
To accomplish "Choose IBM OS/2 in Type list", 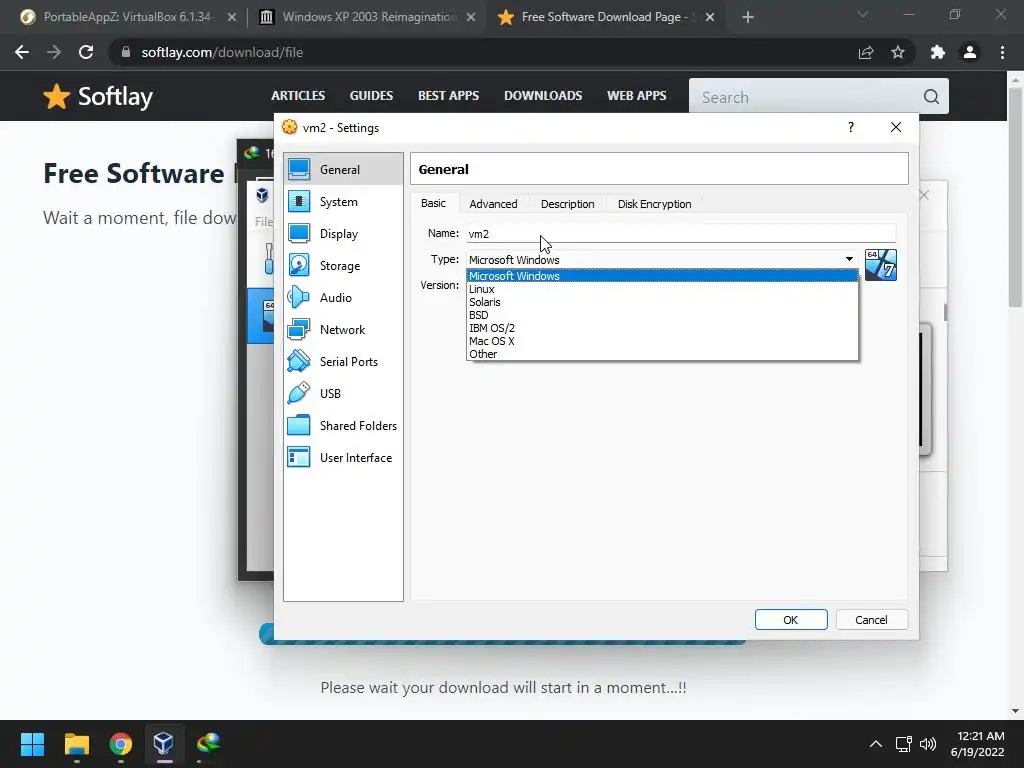I will click(662, 328).
